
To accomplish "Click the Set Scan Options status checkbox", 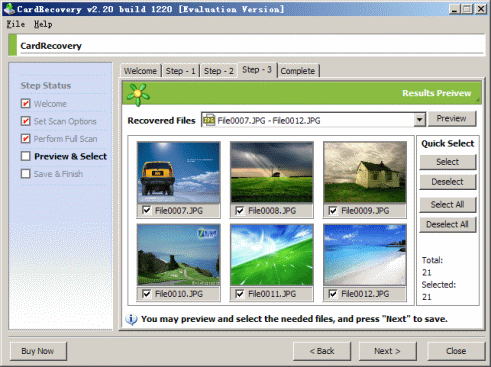I will tap(26, 121).
